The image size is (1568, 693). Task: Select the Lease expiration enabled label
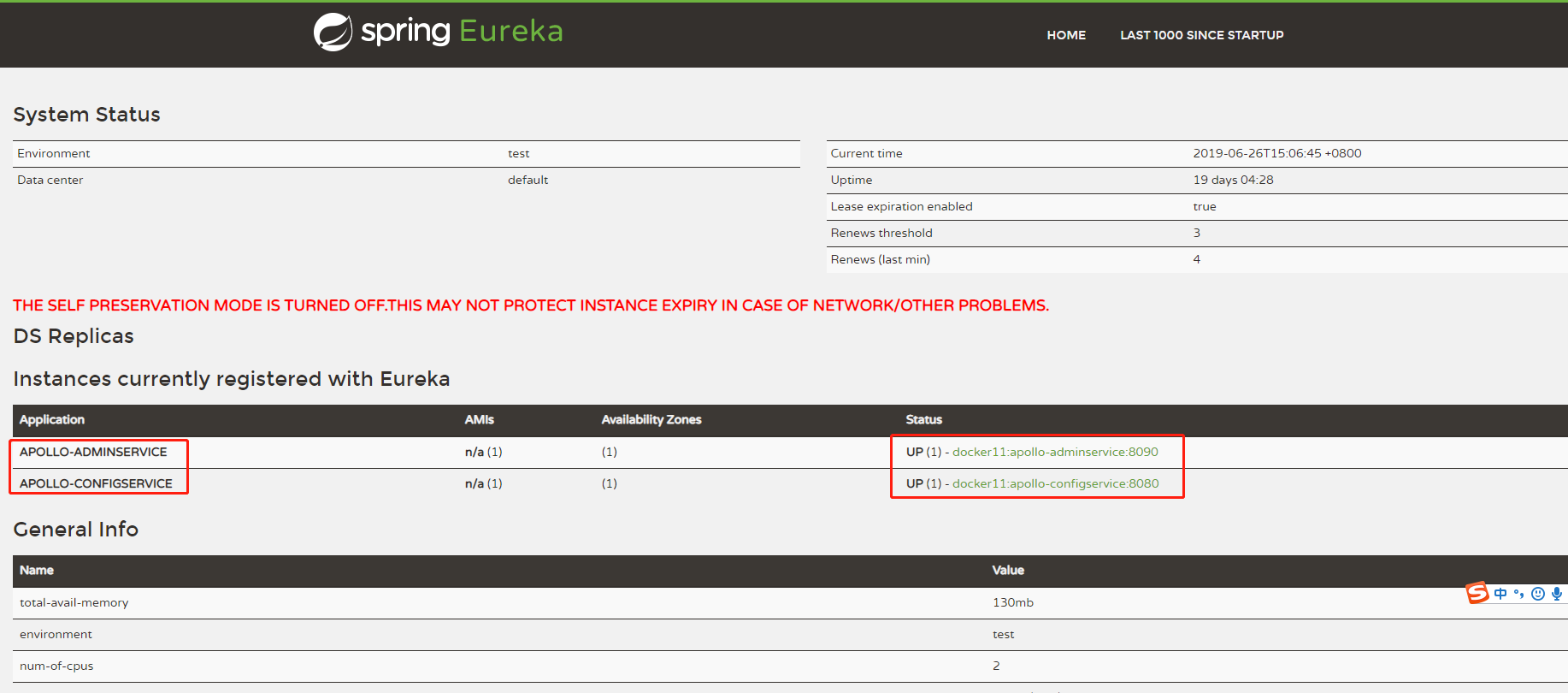point(901,206)
